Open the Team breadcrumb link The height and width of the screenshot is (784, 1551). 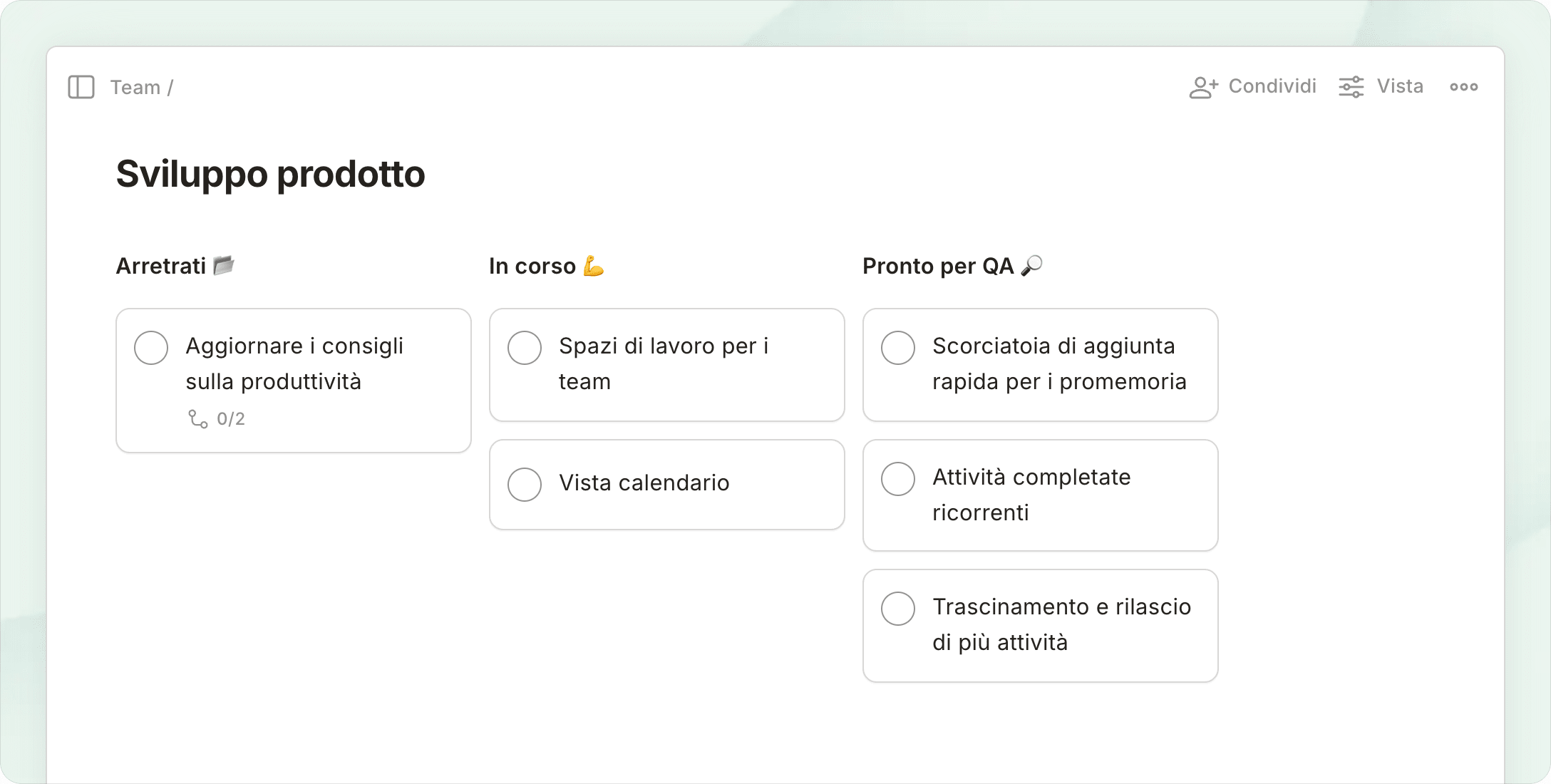[x=135, y=87]
